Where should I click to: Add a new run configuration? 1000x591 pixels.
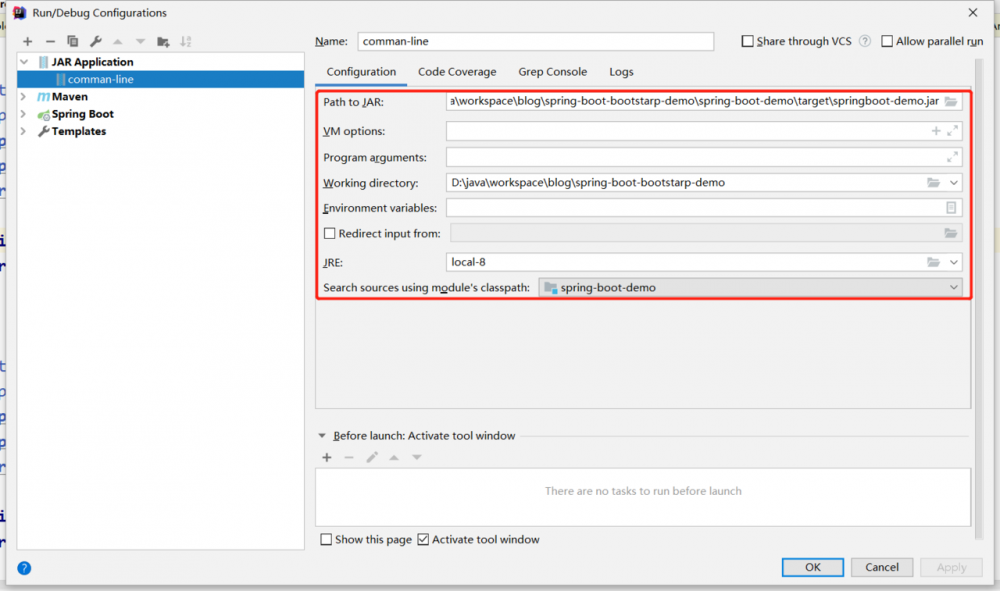28,41
